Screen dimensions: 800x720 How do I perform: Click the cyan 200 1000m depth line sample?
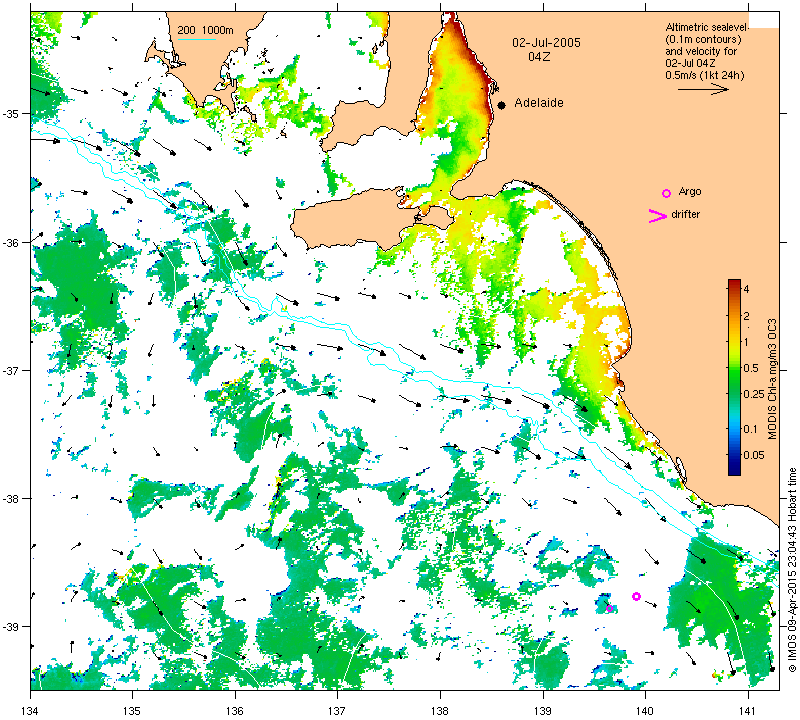pos(196,39)
